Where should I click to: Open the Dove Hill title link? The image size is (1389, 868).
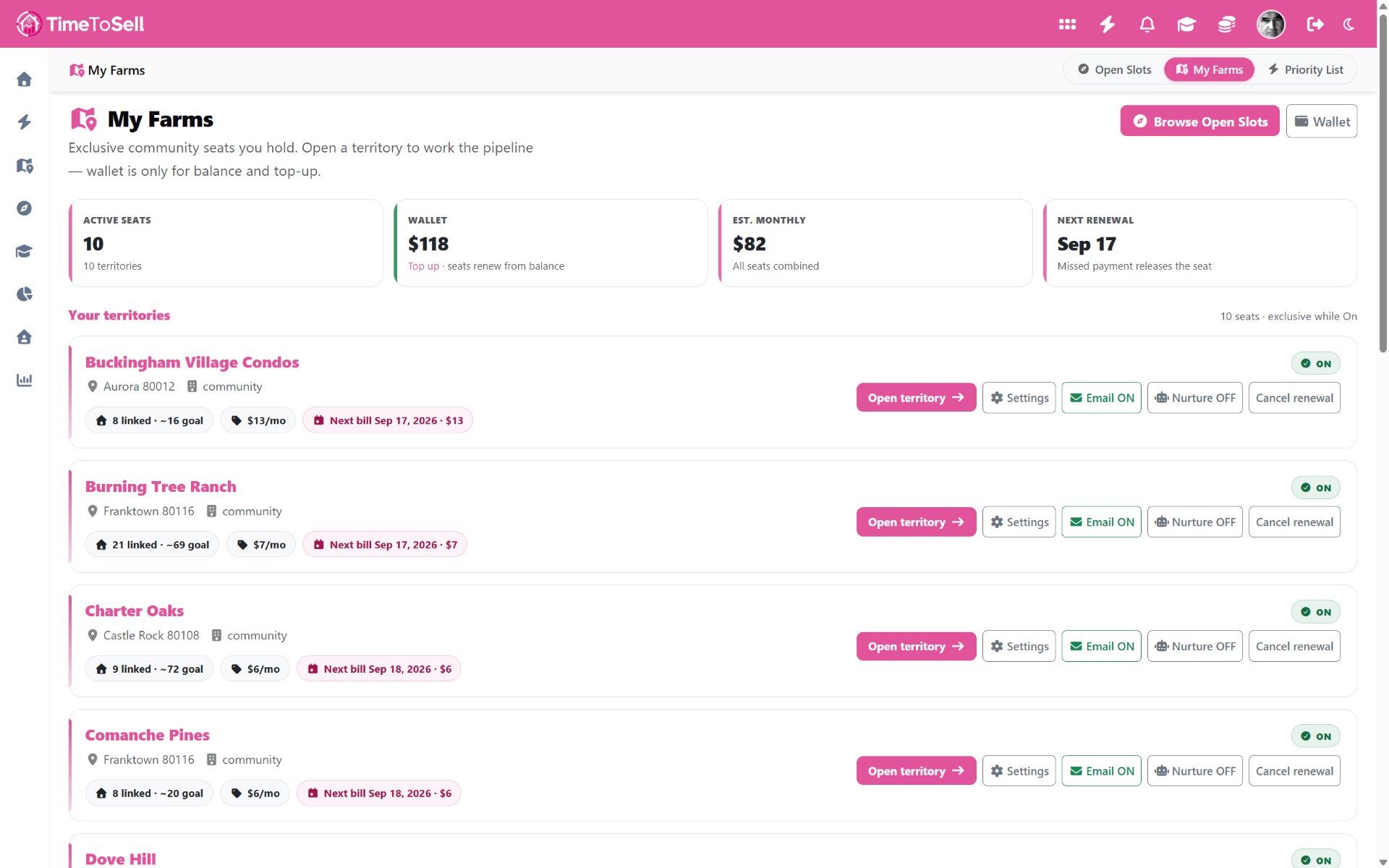(x=121, y=859)
